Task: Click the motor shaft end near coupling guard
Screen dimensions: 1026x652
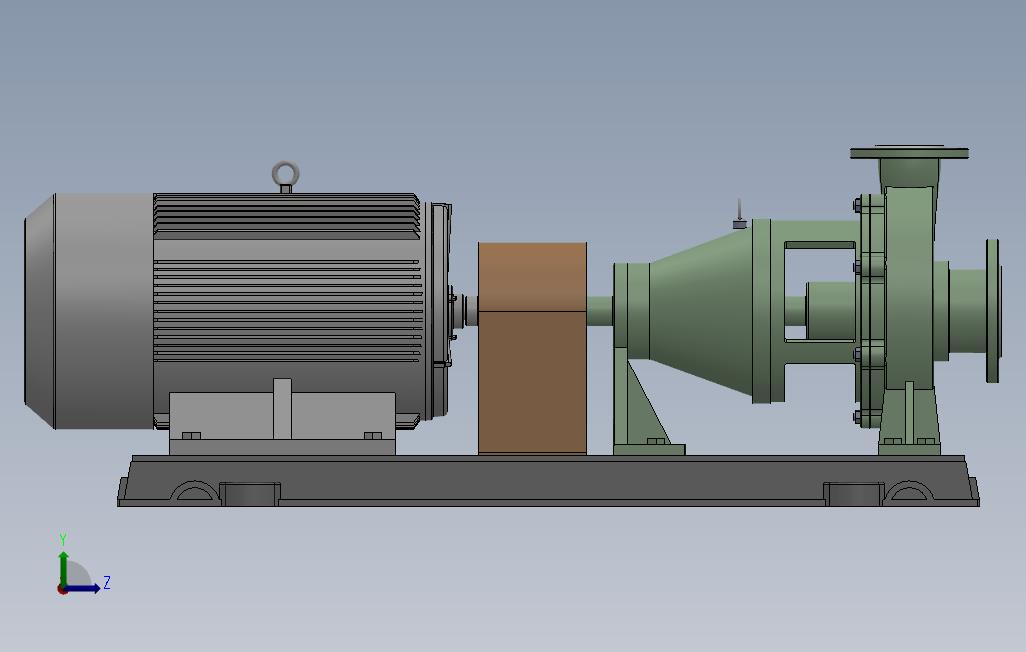Action: [470, 311]
